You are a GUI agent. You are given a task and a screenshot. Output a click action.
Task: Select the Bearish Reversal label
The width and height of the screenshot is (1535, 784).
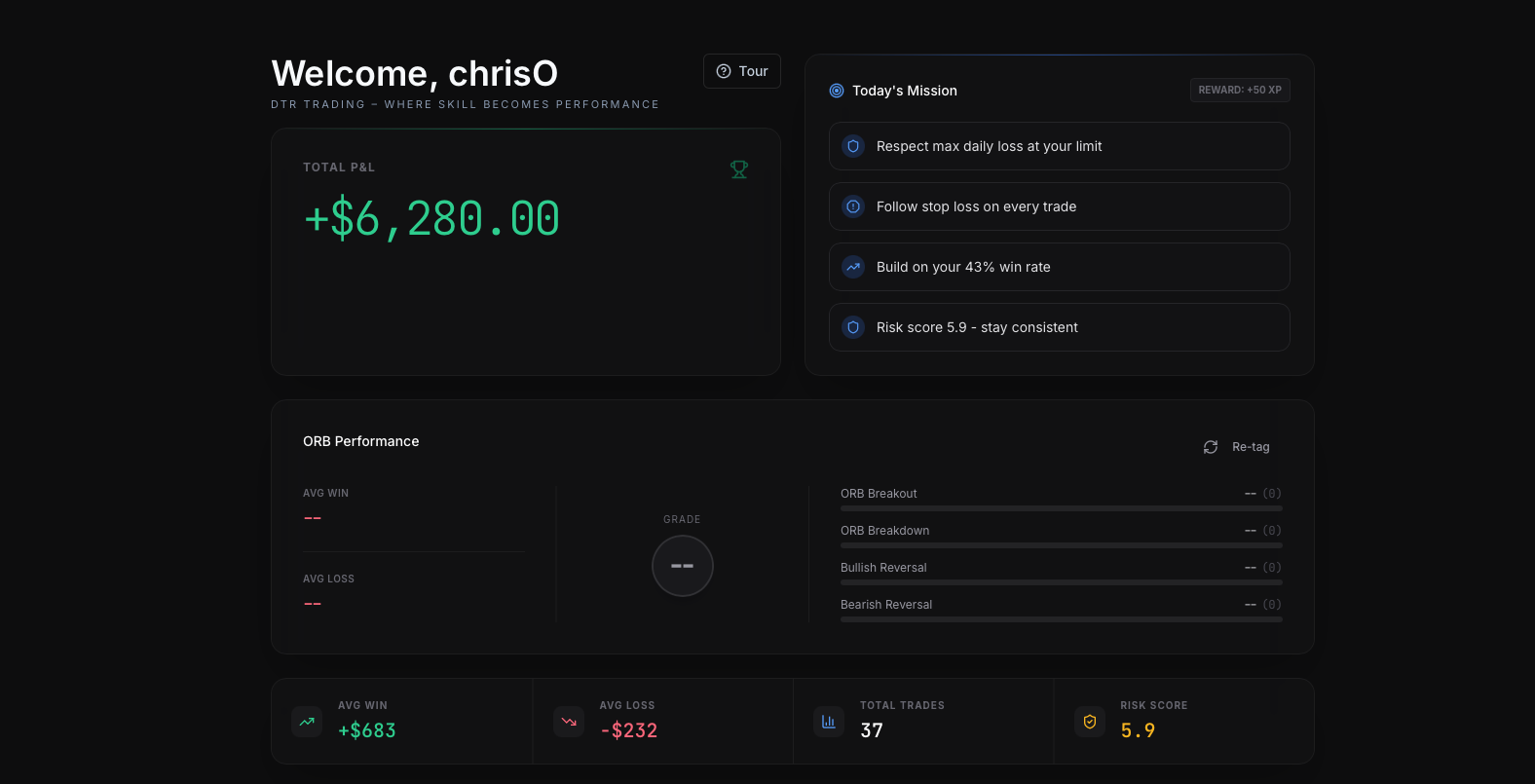[886, 605]
